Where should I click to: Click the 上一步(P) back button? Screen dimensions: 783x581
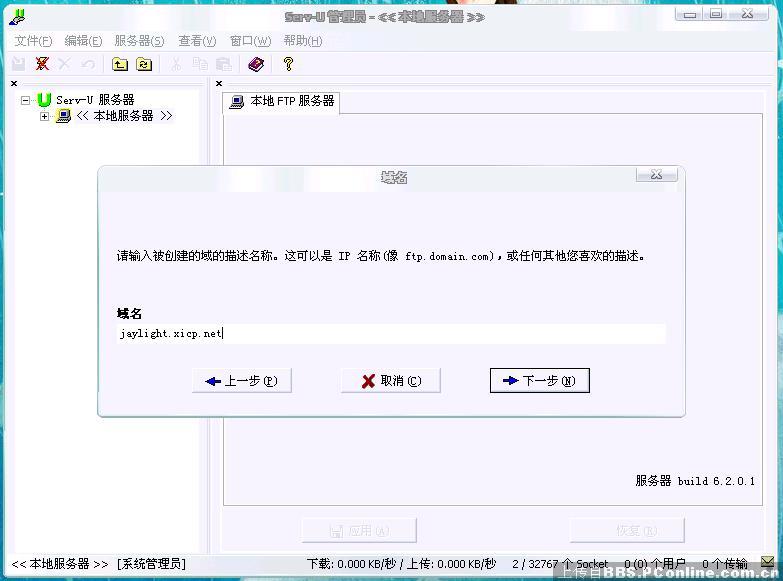tap(241, 381)
